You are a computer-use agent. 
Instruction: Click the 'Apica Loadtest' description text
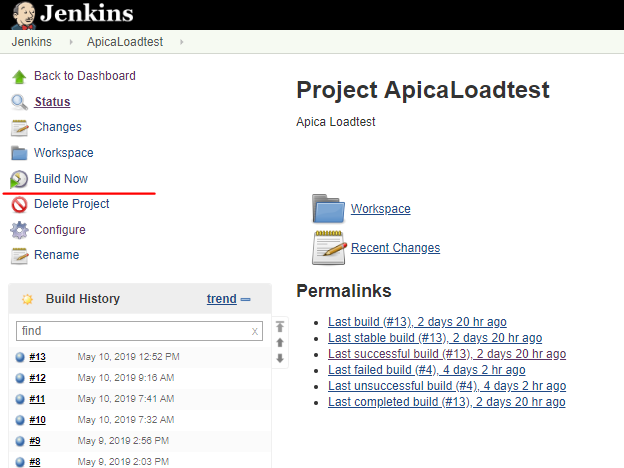pos(335,122)
